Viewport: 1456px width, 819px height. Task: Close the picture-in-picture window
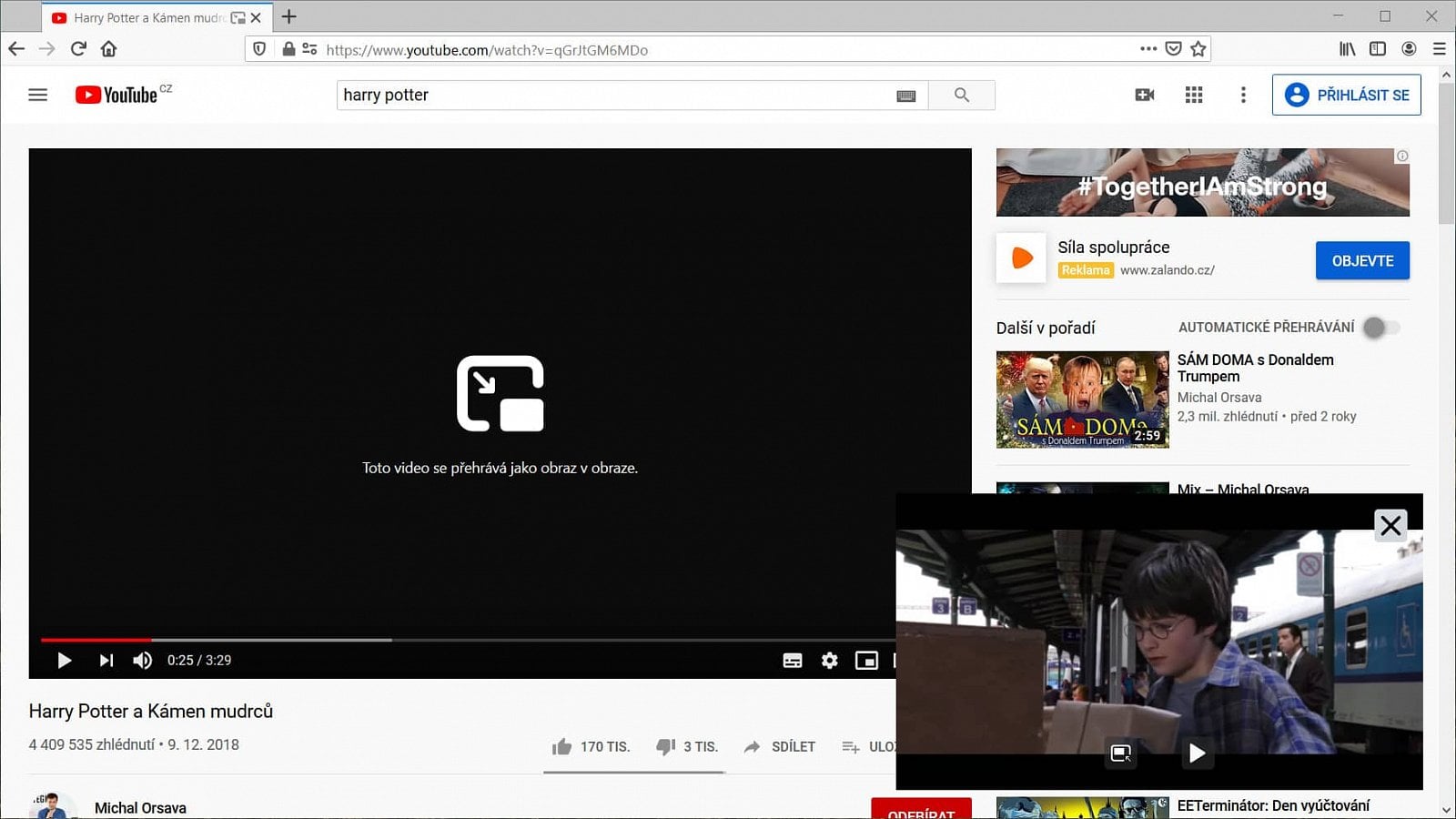tap(1390, 525)
